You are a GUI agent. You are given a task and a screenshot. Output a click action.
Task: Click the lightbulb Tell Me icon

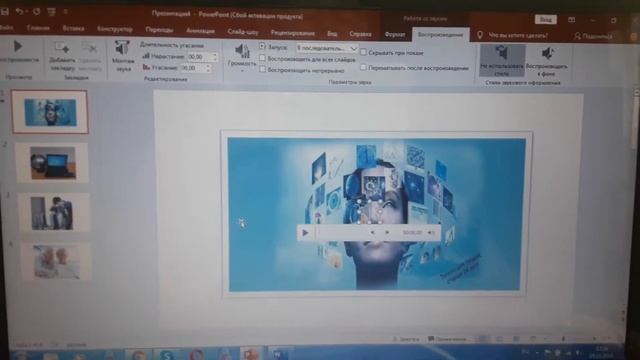[x=480, y=36]
